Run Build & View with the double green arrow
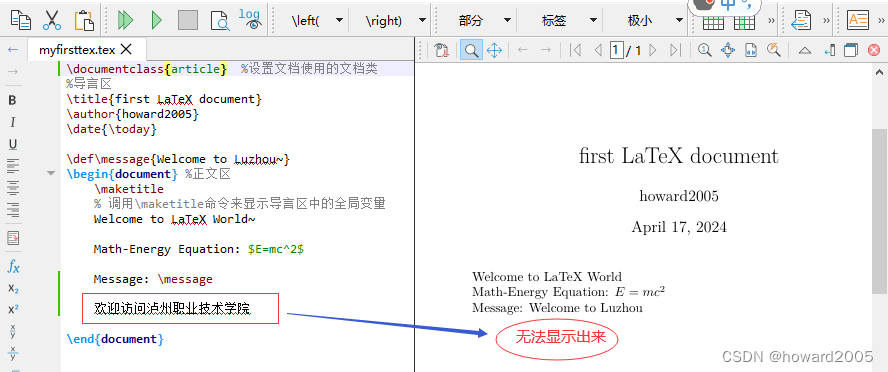The width and height of the screenshot is (888, 372). pos(125,20)
